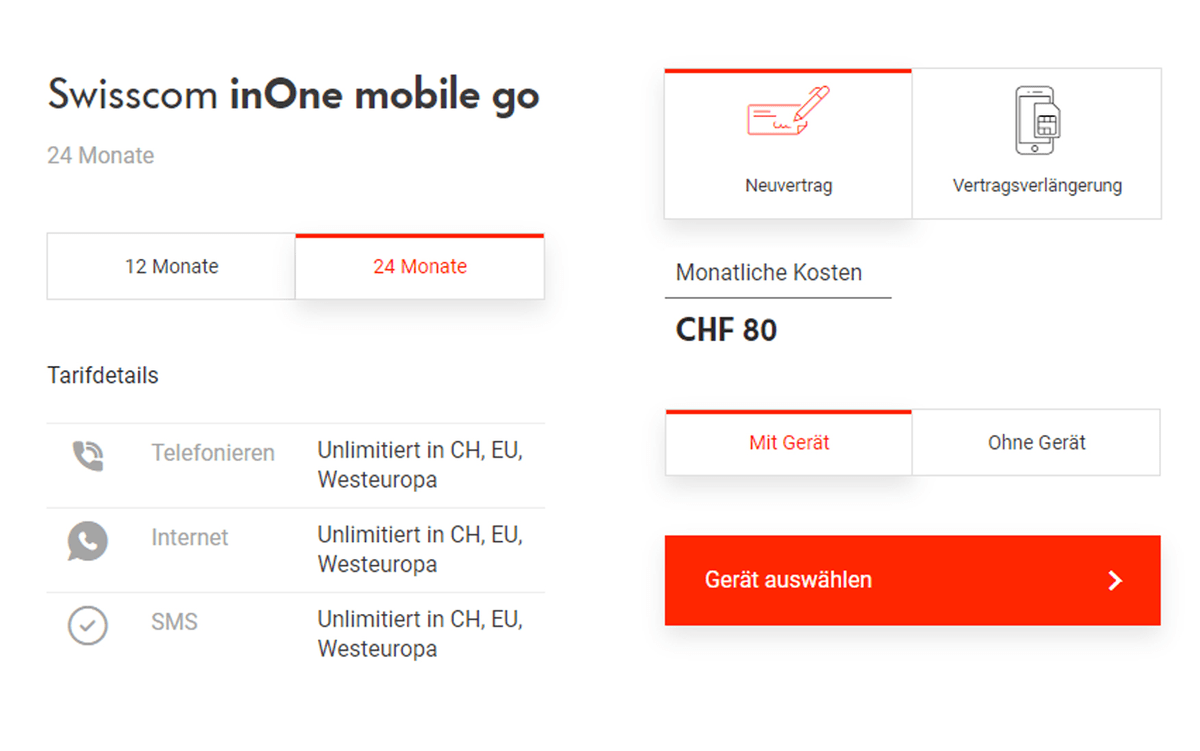Image resolution: width=1200 pixels, height=751 pixels.
Task: Click the Monatliche Kosten label
Action: click(768, 273)
